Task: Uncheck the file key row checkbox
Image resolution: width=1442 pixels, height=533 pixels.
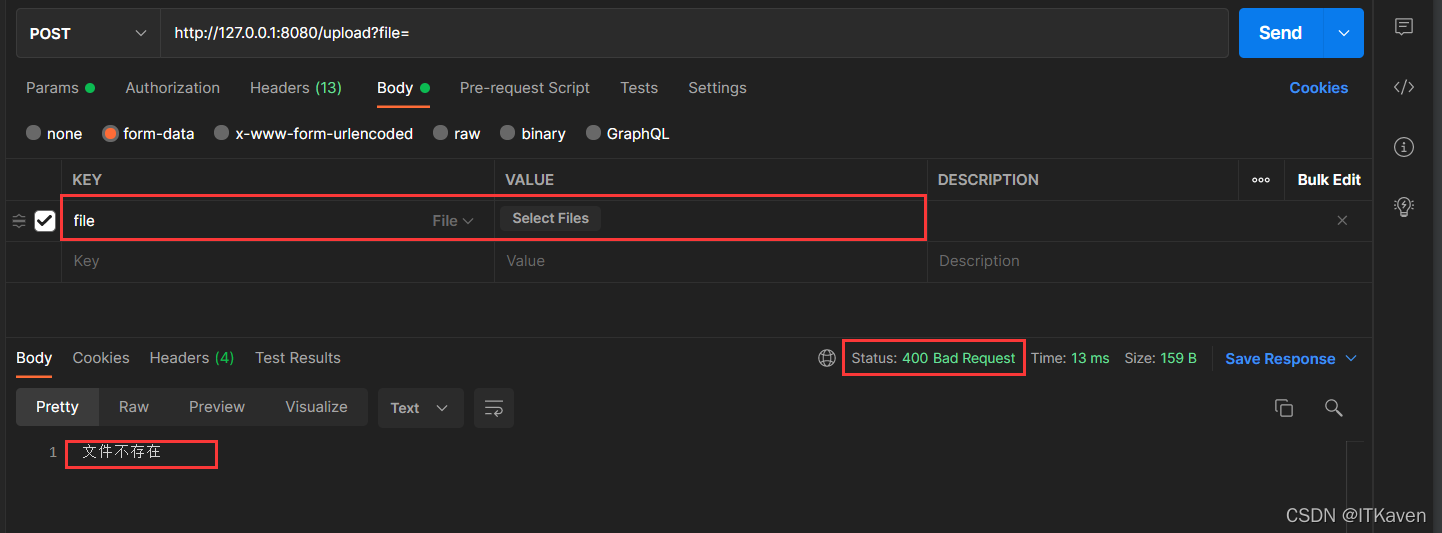Action: 45,221
